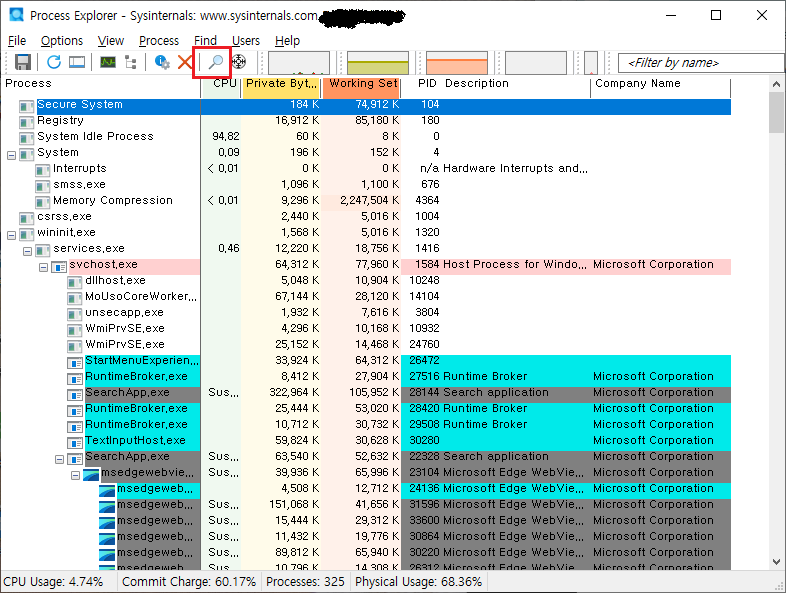Click the scrollbar up arrow

[x=776, y=84]
